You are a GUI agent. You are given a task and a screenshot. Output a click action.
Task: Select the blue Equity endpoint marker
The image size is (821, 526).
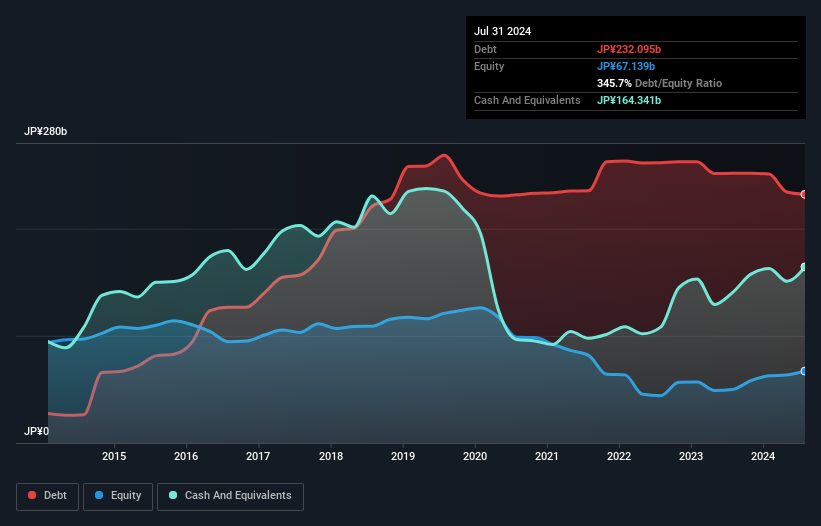[804, 371]
